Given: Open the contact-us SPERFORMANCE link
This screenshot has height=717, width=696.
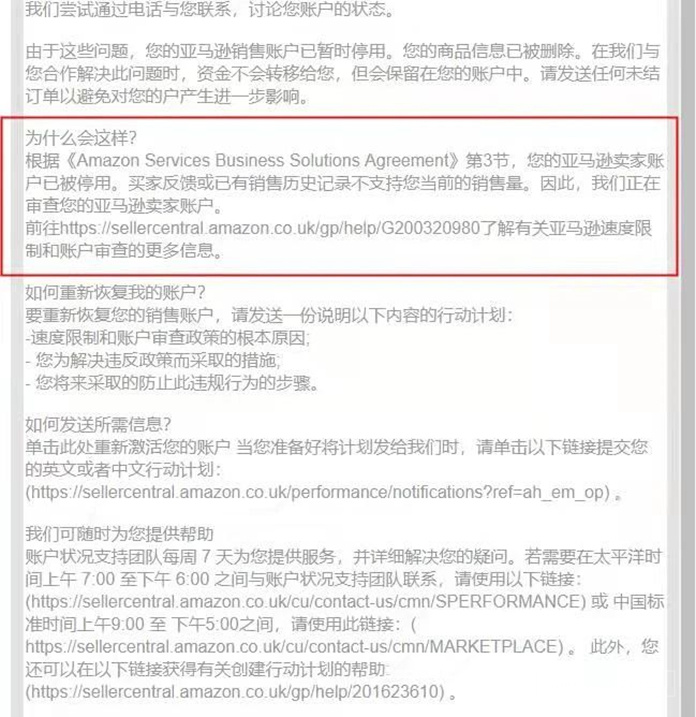Looking at the screenshot, I should (305, 601).
